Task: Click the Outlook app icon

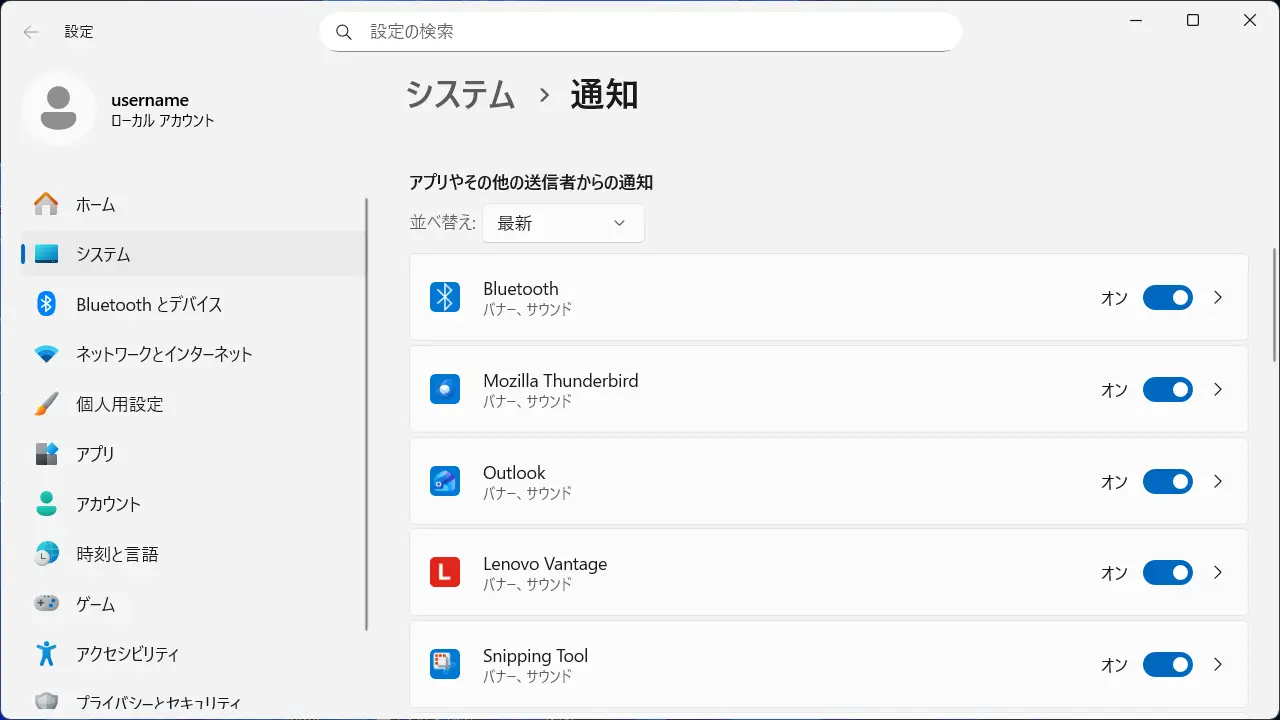Action: pyautogui.click(x=445, y=481)
